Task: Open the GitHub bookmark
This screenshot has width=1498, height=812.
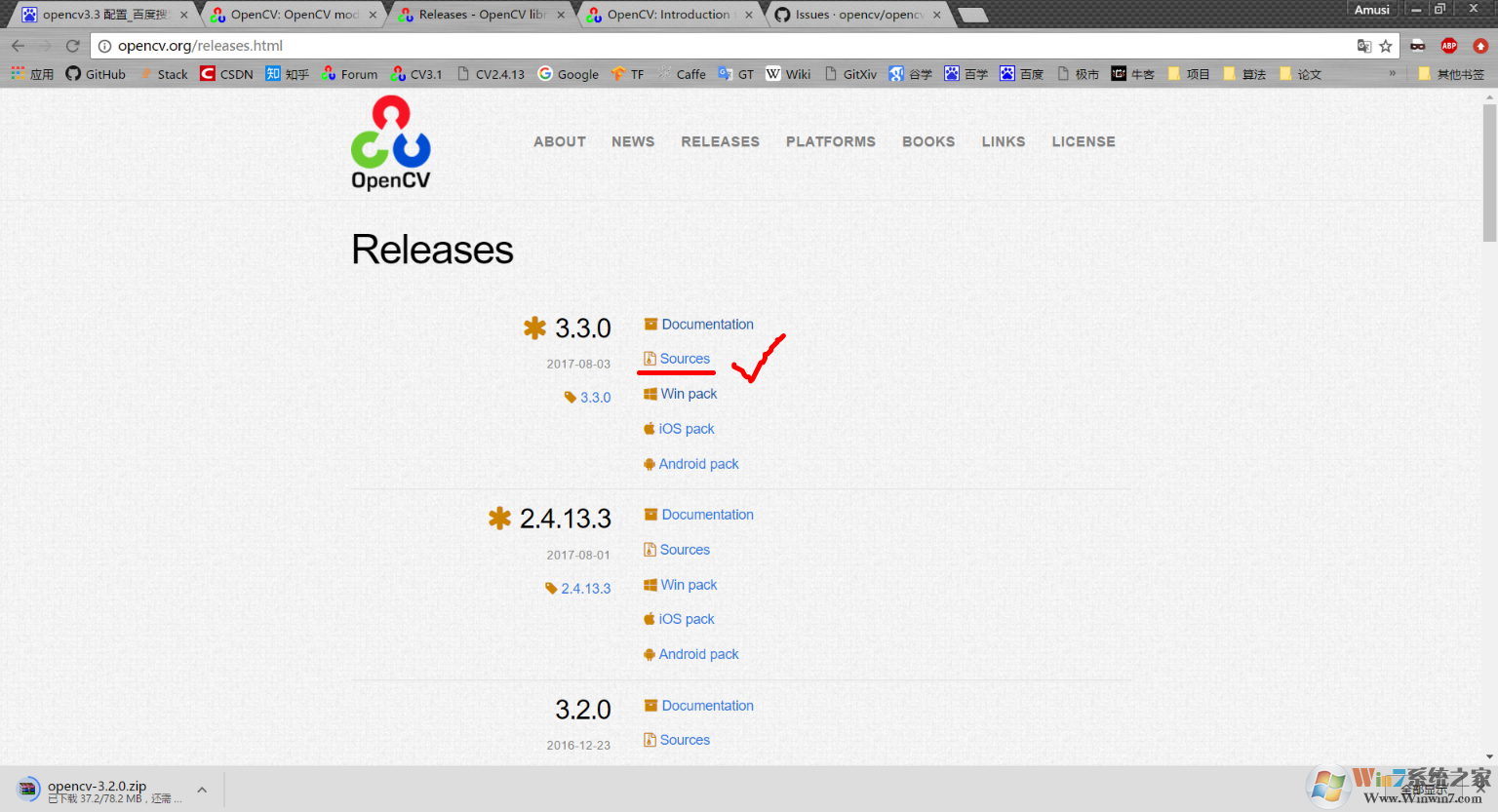Action: 95,73
